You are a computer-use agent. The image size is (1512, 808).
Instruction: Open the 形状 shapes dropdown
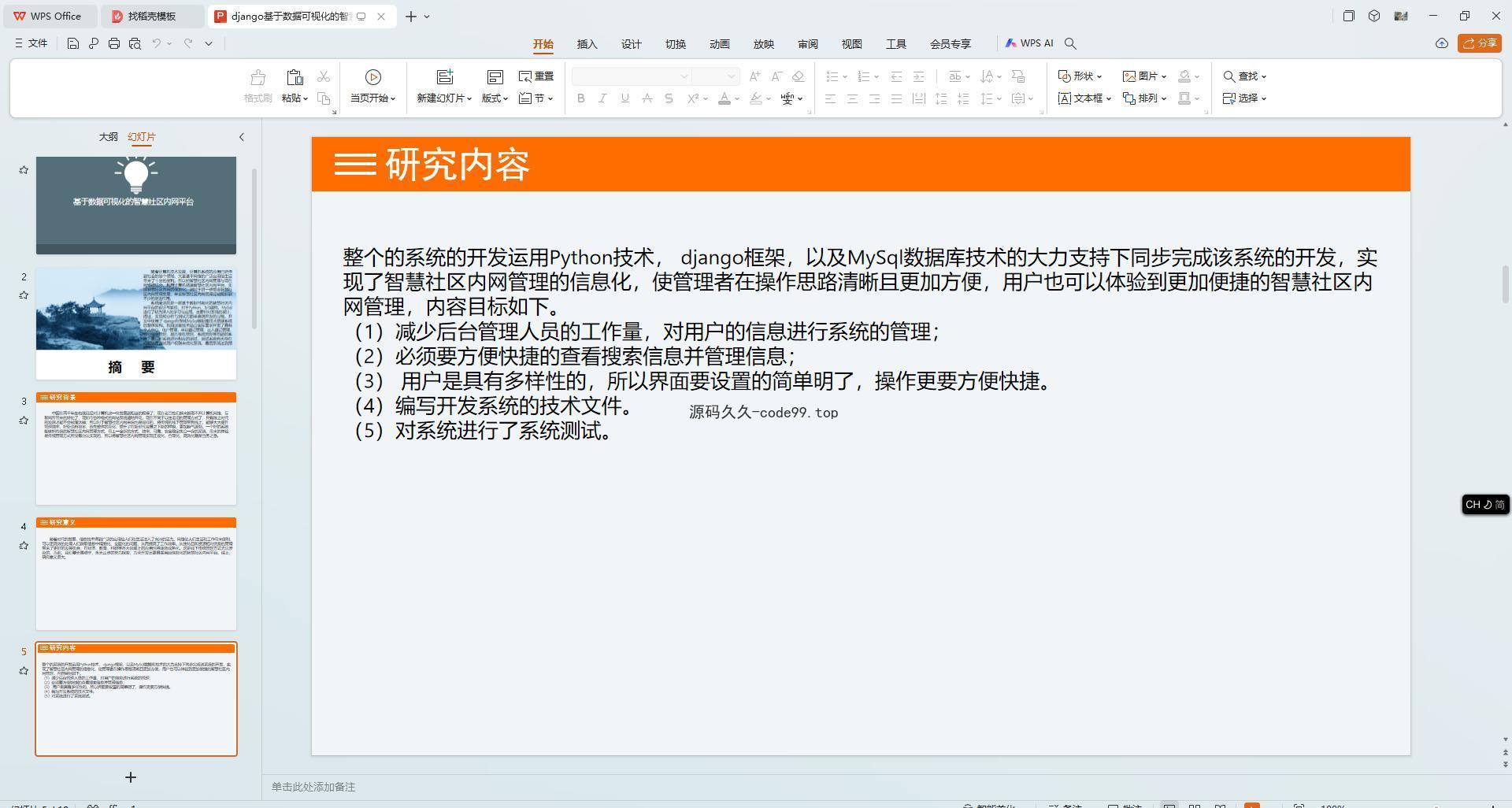[x=1080, y=76]
